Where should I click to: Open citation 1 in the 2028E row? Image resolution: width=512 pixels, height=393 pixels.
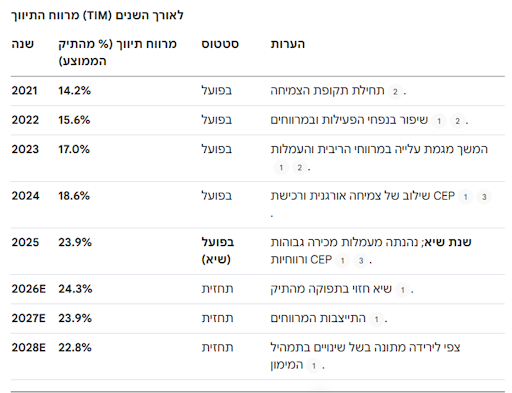[x=314, y=366]
